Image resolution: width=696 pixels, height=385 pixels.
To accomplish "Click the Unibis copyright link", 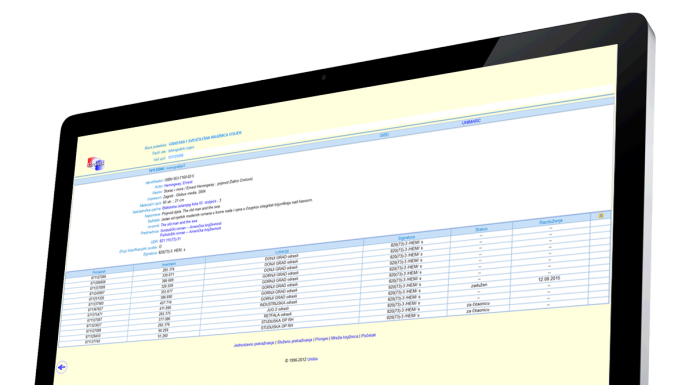I will [312, 359].
